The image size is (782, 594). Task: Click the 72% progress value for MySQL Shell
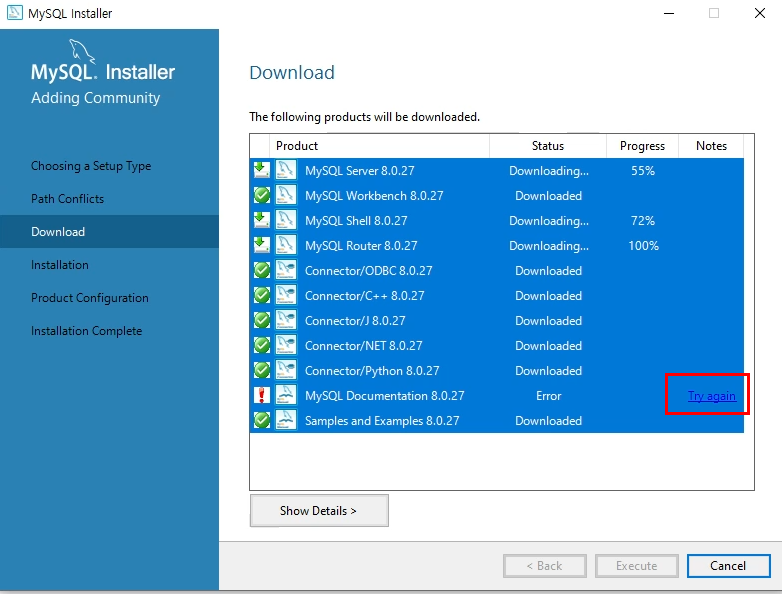tap(643, 220)
